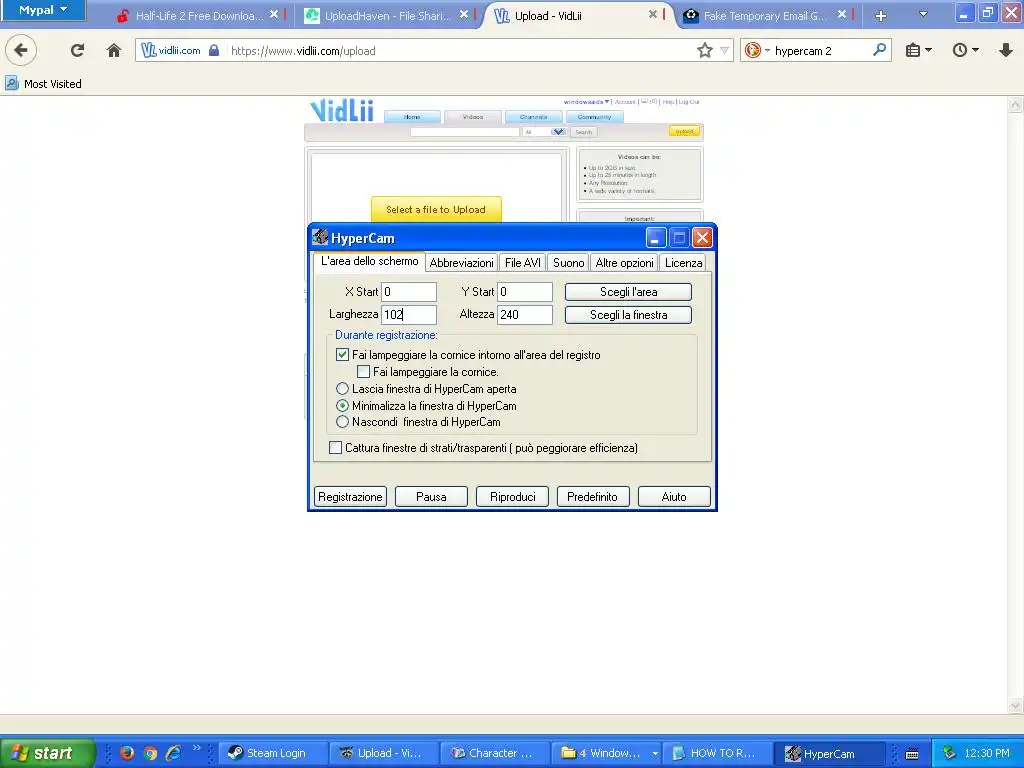
Task: Close the UploadHaven tab
Action: click(463, 14)
